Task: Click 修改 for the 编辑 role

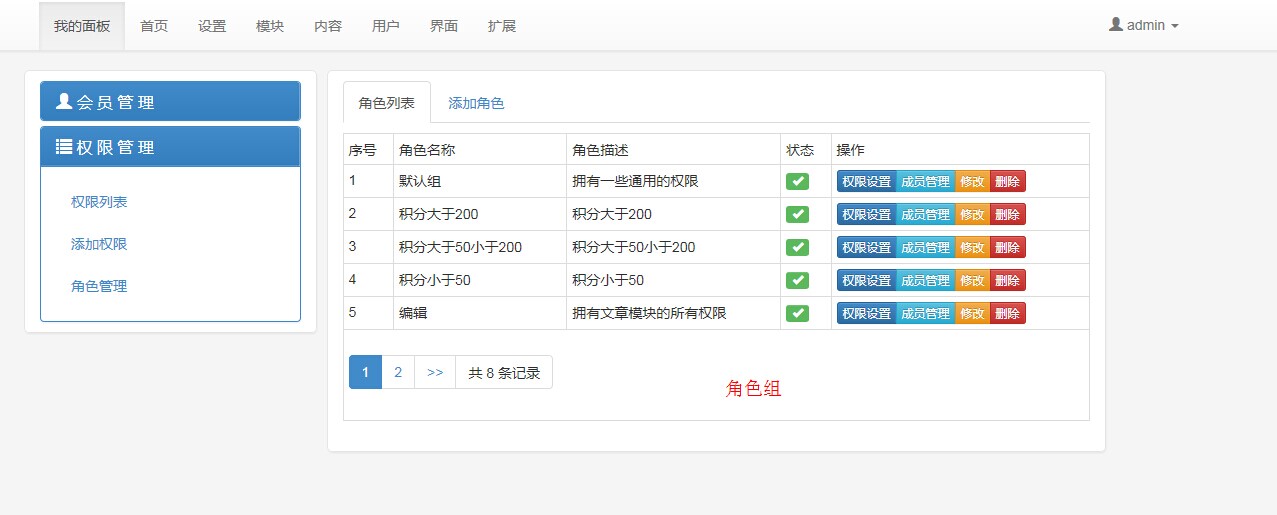Action: click(972, 313)
